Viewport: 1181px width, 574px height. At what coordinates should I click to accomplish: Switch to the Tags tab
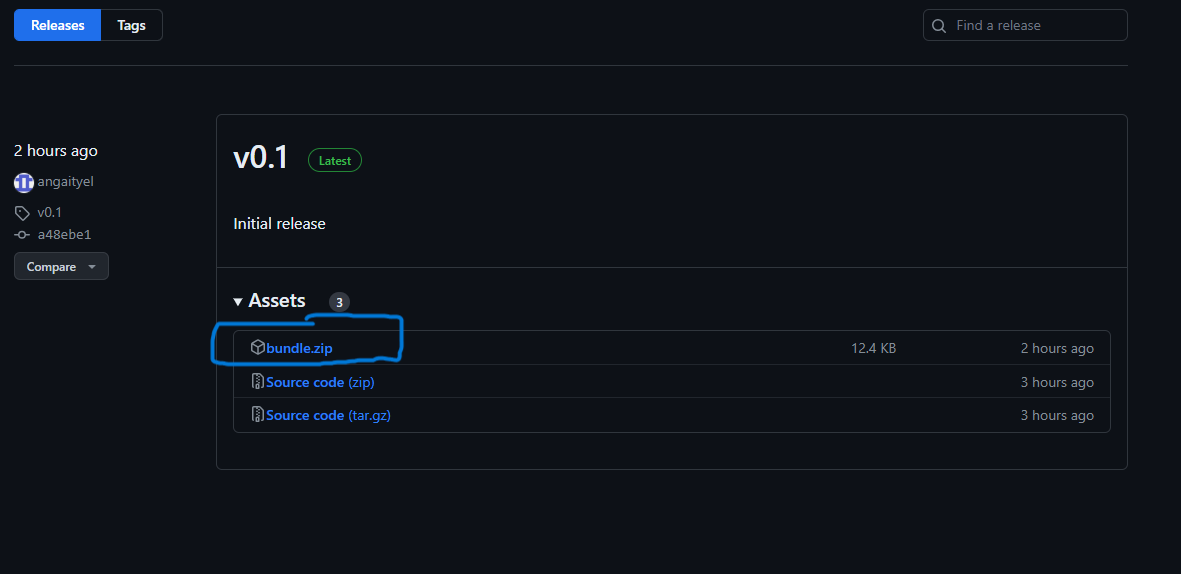pos(131,25)
